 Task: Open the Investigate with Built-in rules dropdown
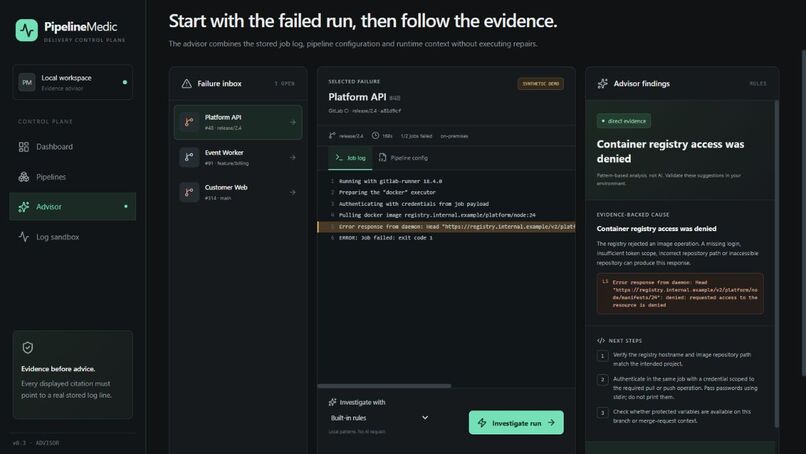click(379, 418)
